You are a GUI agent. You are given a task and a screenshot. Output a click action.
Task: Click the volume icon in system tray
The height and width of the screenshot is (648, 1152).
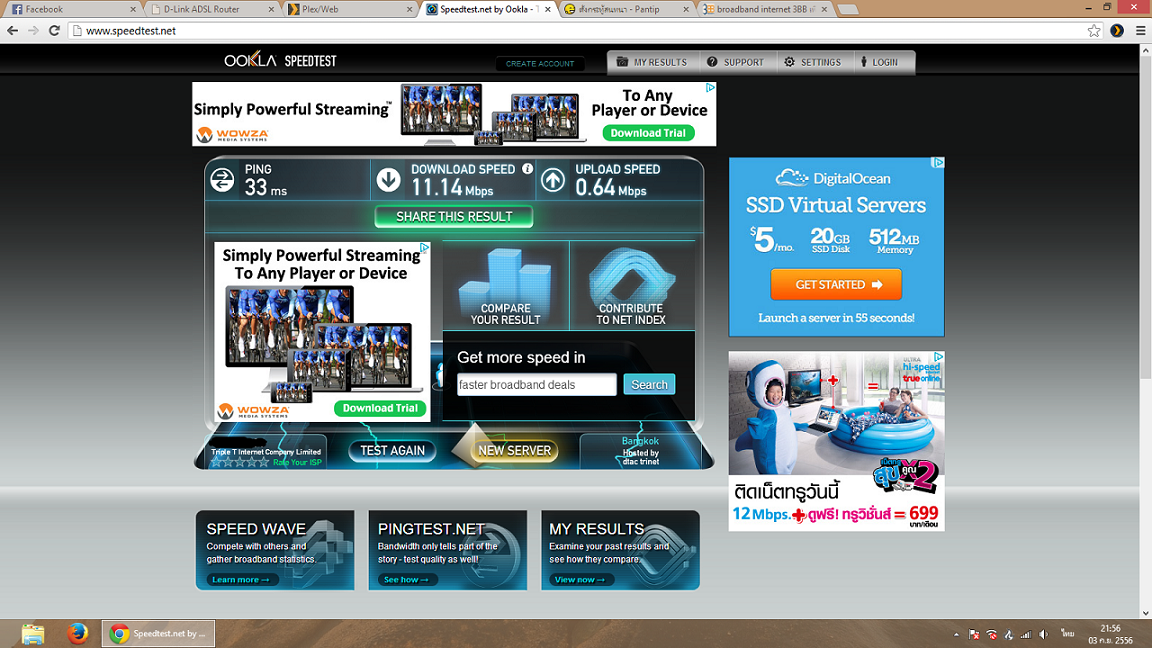point(1044,634)
